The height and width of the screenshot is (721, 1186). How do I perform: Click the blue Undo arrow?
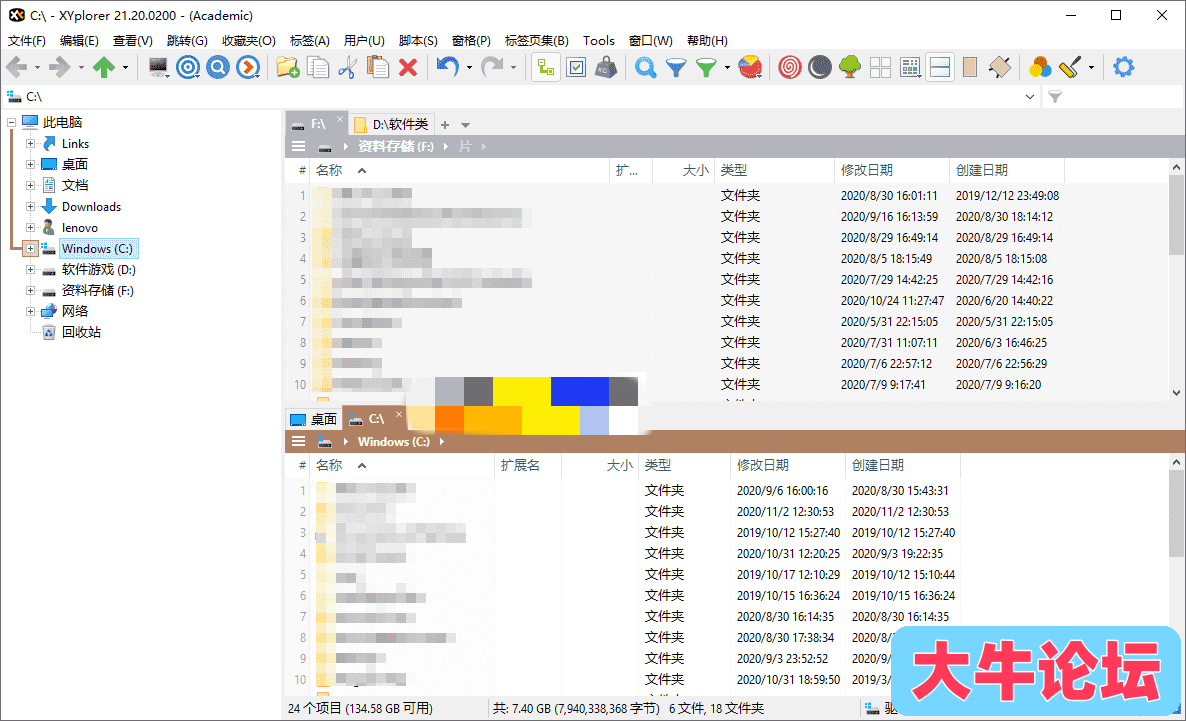[448, 67]
